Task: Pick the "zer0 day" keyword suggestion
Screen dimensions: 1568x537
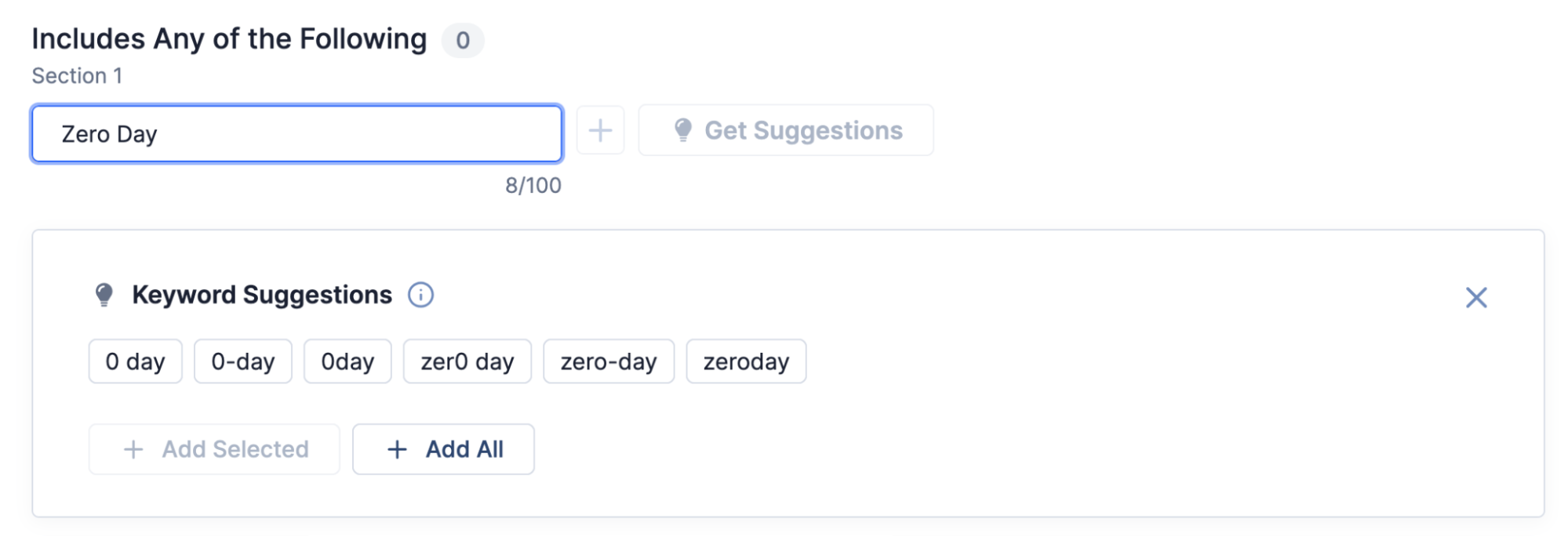Action: tap(467, 361)
